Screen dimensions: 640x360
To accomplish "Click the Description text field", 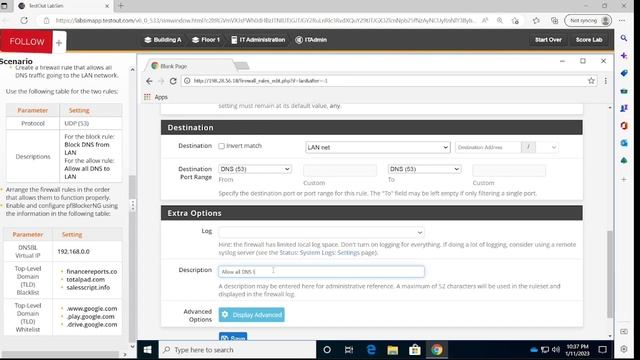I will point(321,271).
